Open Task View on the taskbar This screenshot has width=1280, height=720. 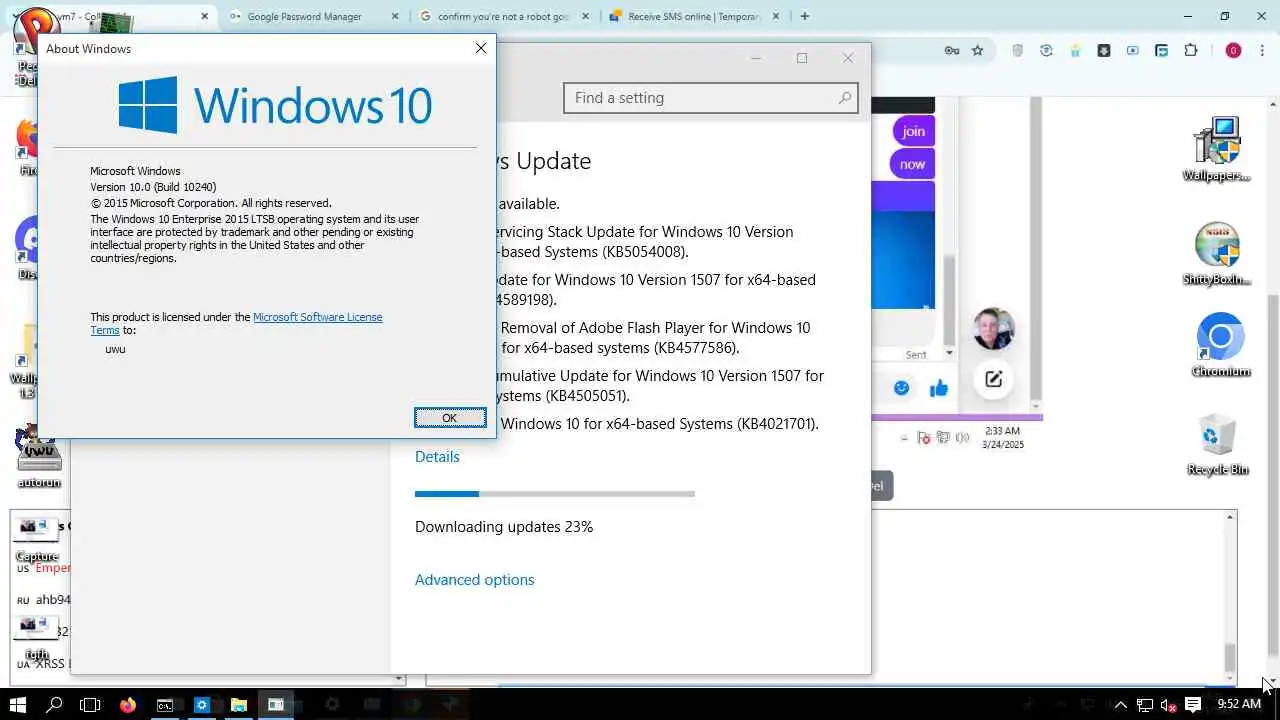point(90,705)
